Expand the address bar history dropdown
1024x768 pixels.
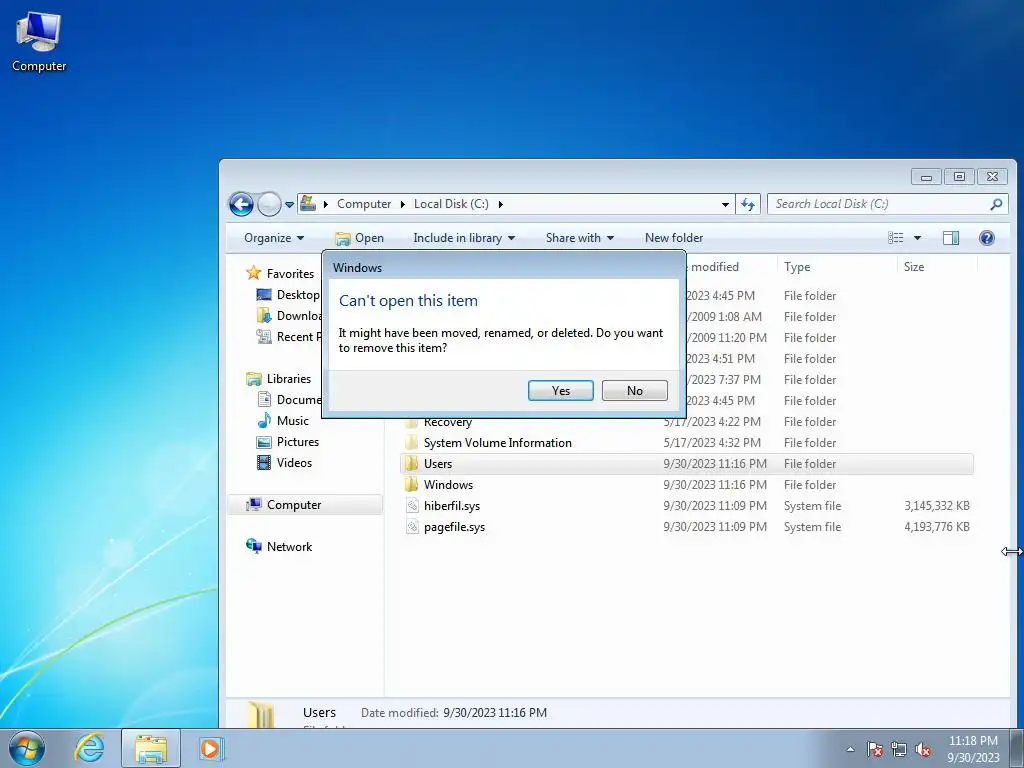725,204
